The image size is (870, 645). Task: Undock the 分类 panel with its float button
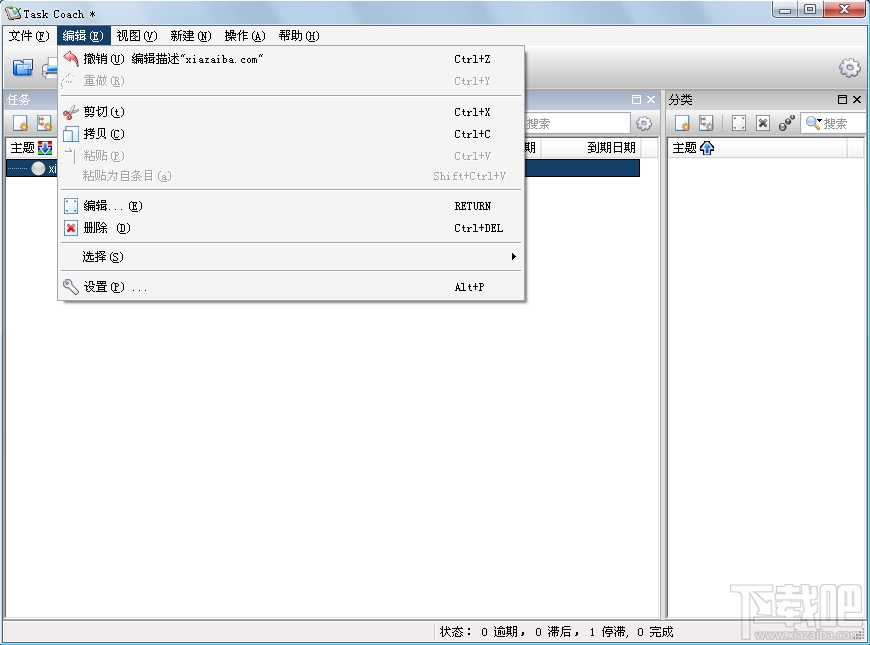[x=843, y=99]
